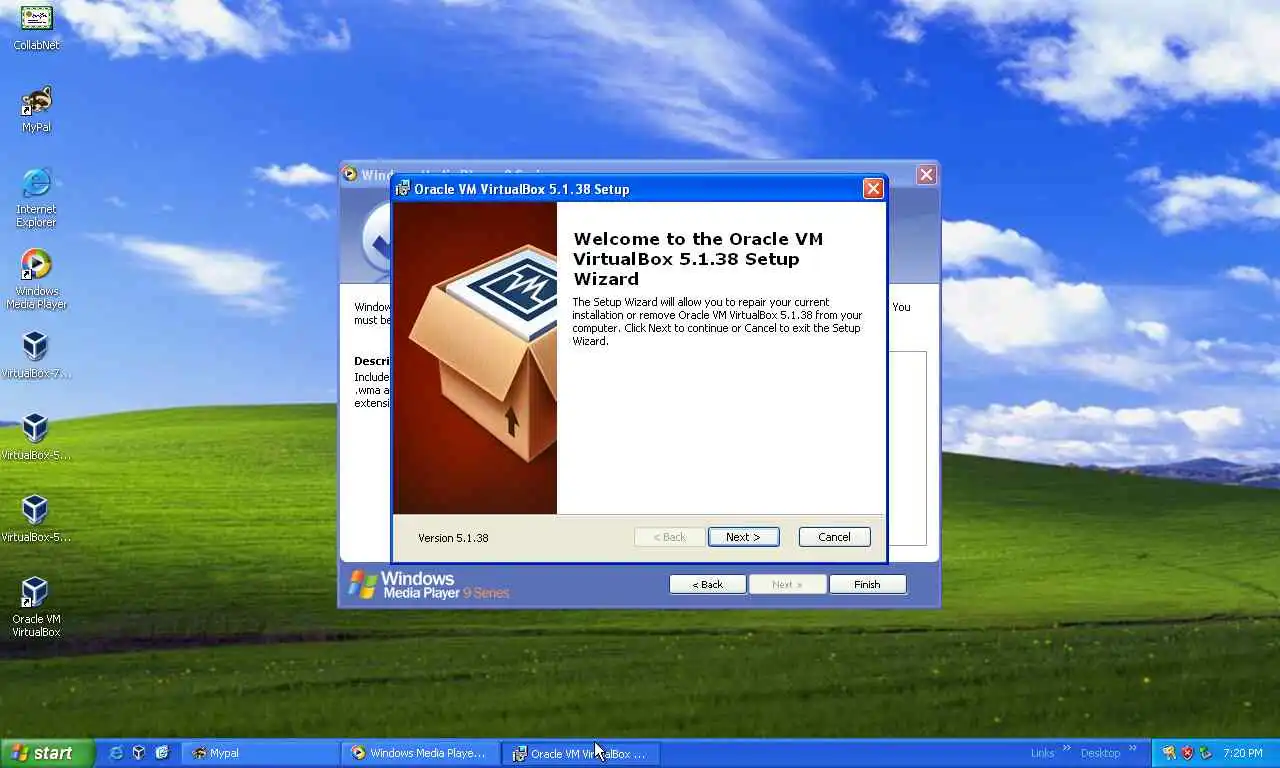This screenshot has height=768, width=1280.
Task: Click the Links toolbar label in the taskbar
Action: coord(1042,753)
